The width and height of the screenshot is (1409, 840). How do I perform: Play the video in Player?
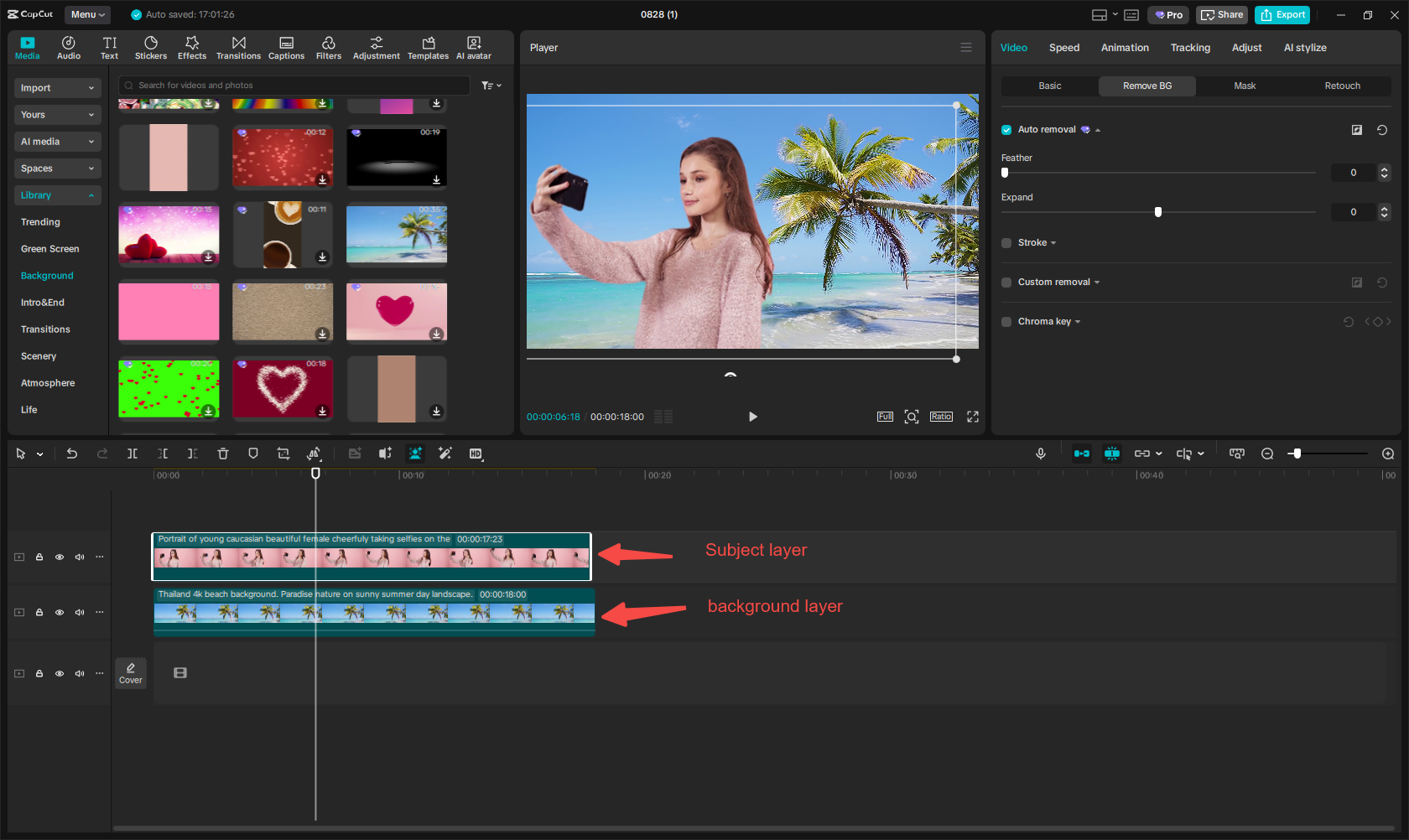click(752, 417)
